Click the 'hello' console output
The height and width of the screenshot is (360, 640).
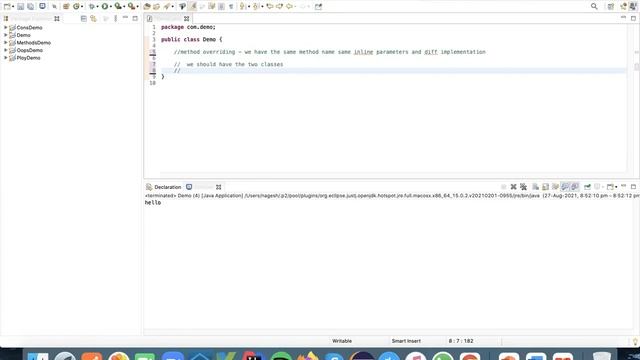coord(153,202)
